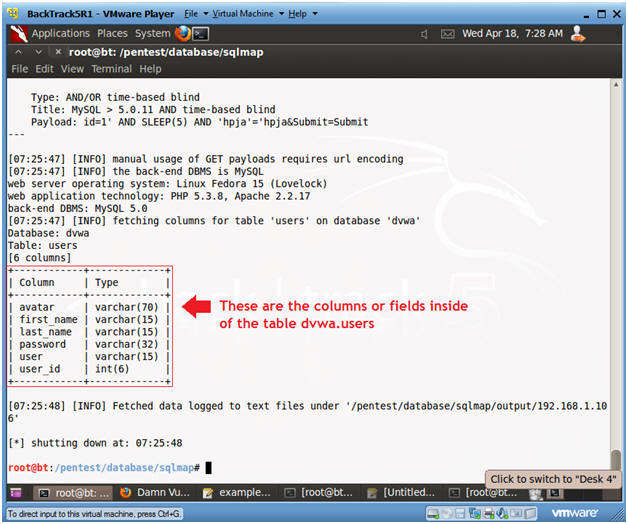Image resolution: width=628 pixels, height=524 pixels.
Task: Open the VMware Player Help menu
Action: (303, 14)
